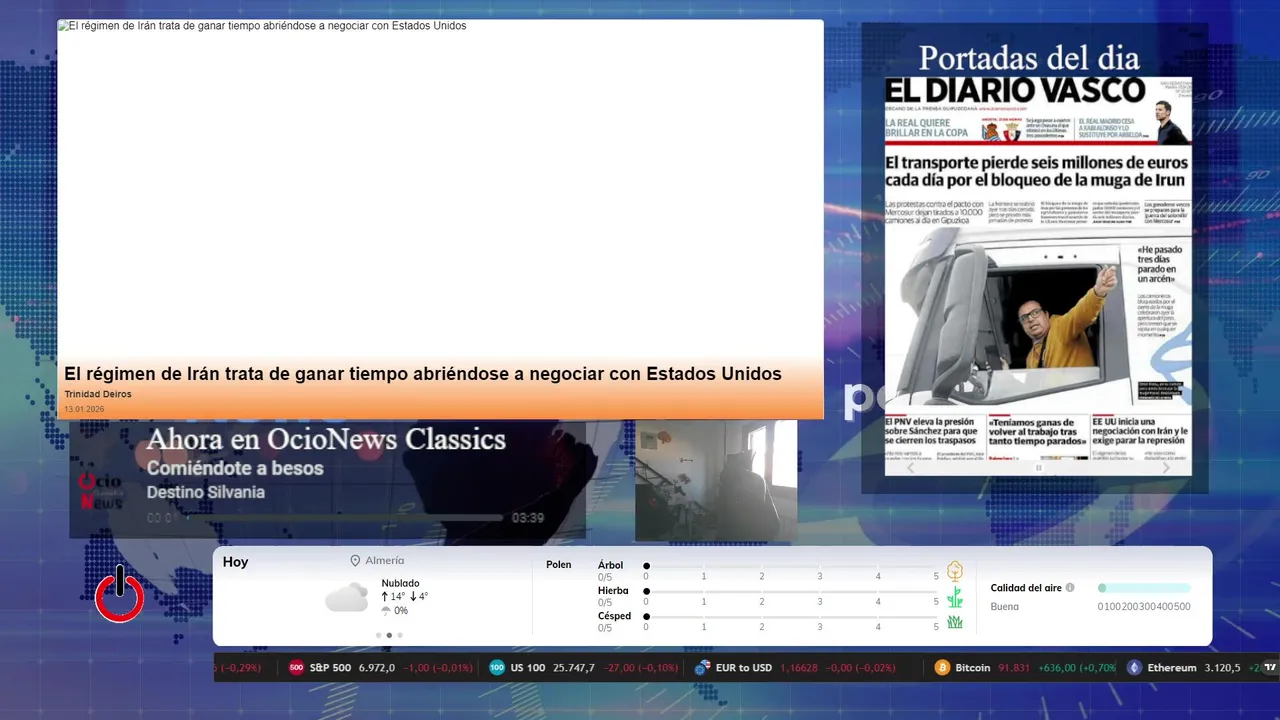The image size is (1280, 720).
Task: Click the S&P 500 red badge icon
Action: click(296, 668)
